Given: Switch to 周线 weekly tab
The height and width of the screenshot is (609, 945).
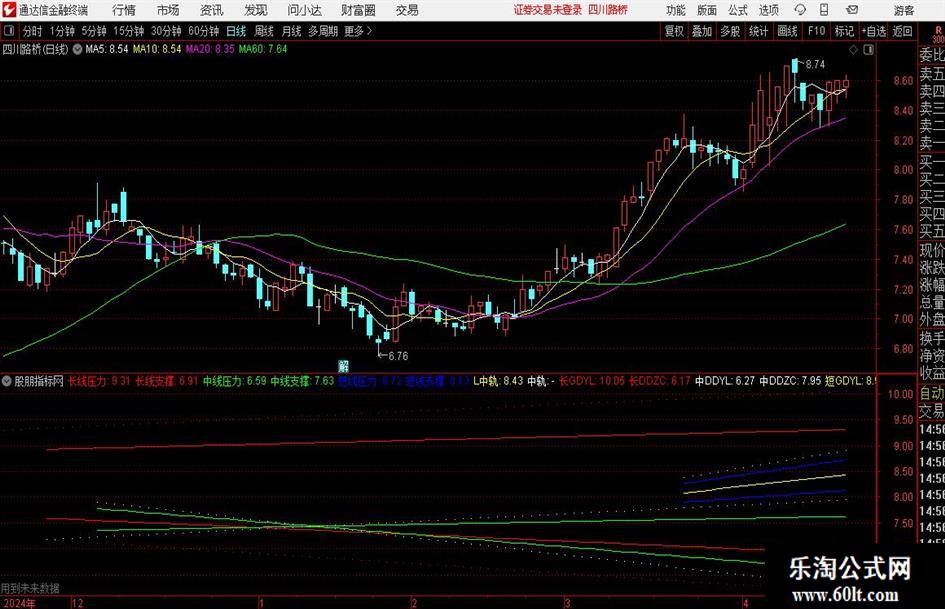Looking at the screenshot, I should tap(263, 31).
